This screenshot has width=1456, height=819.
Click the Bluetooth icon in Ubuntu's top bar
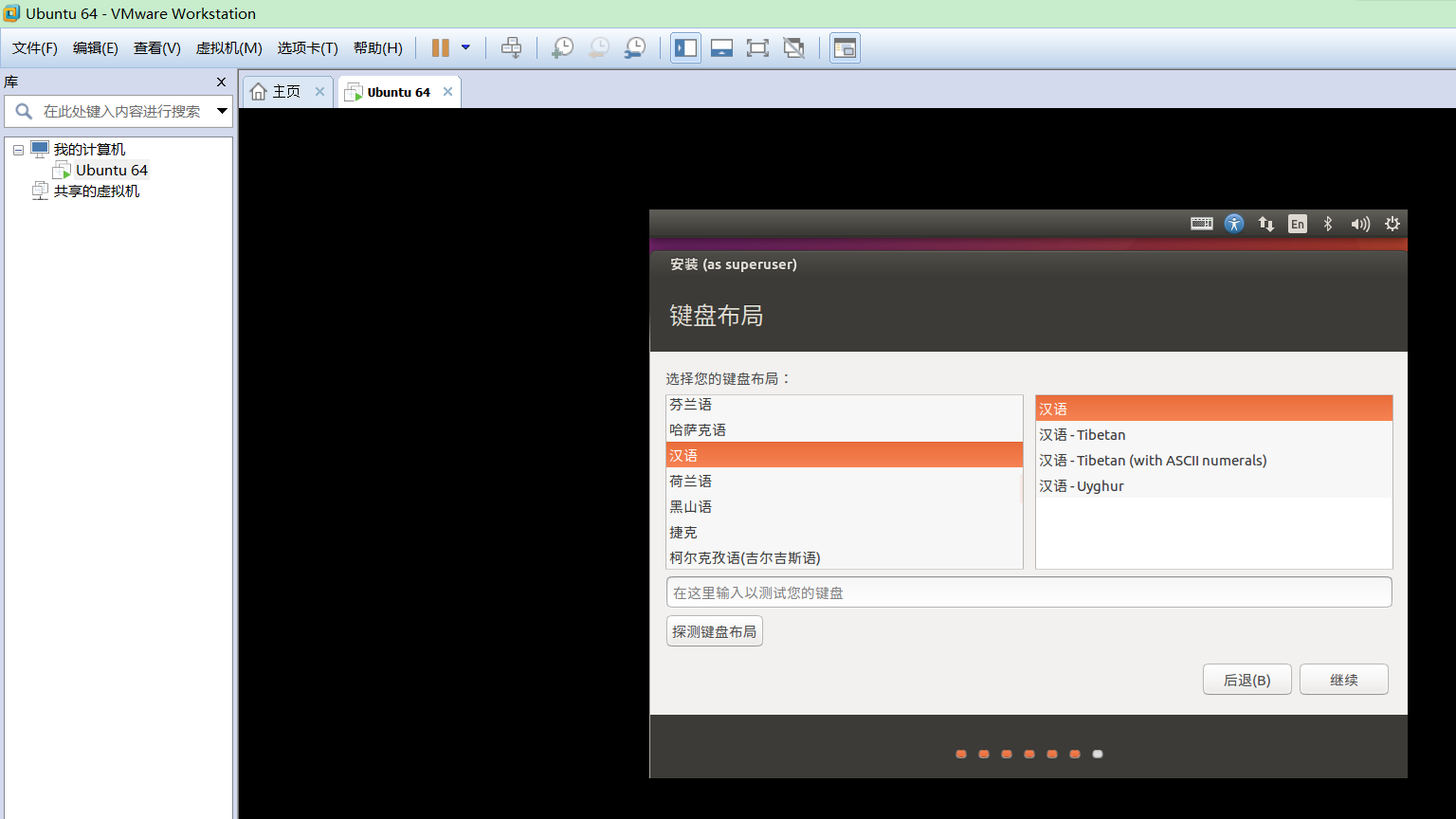pos(1328,224)
